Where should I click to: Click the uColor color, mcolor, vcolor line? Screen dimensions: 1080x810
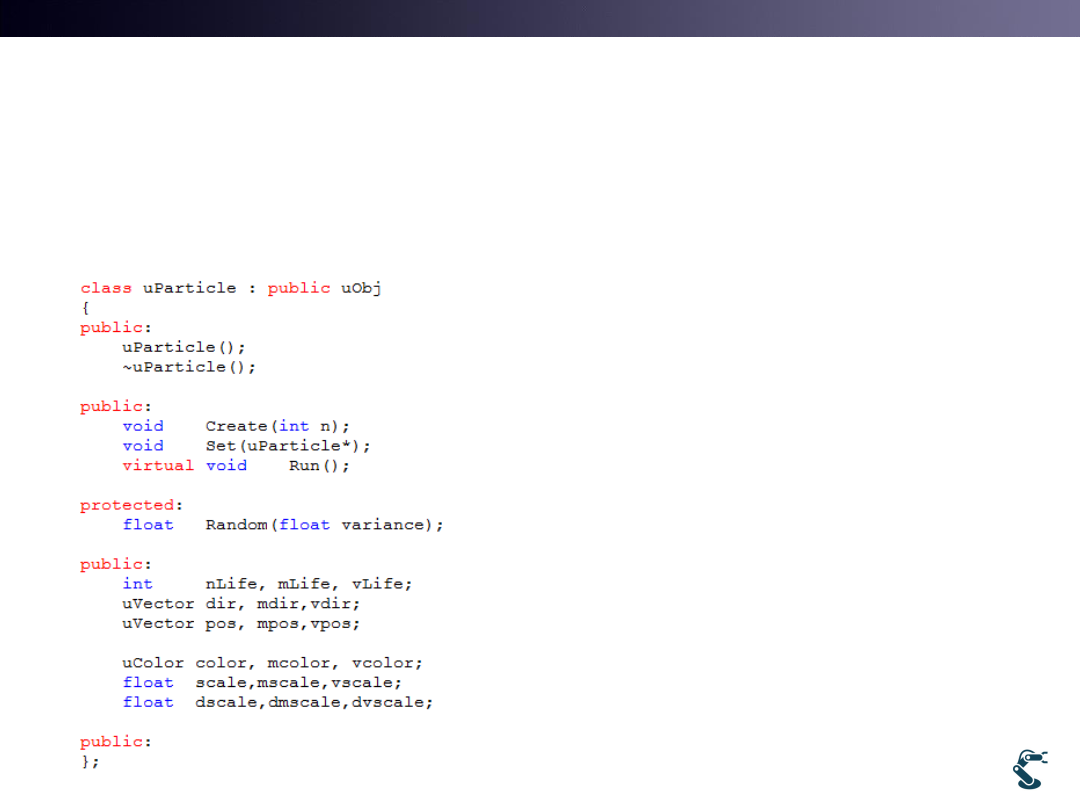tap(272, 663)
